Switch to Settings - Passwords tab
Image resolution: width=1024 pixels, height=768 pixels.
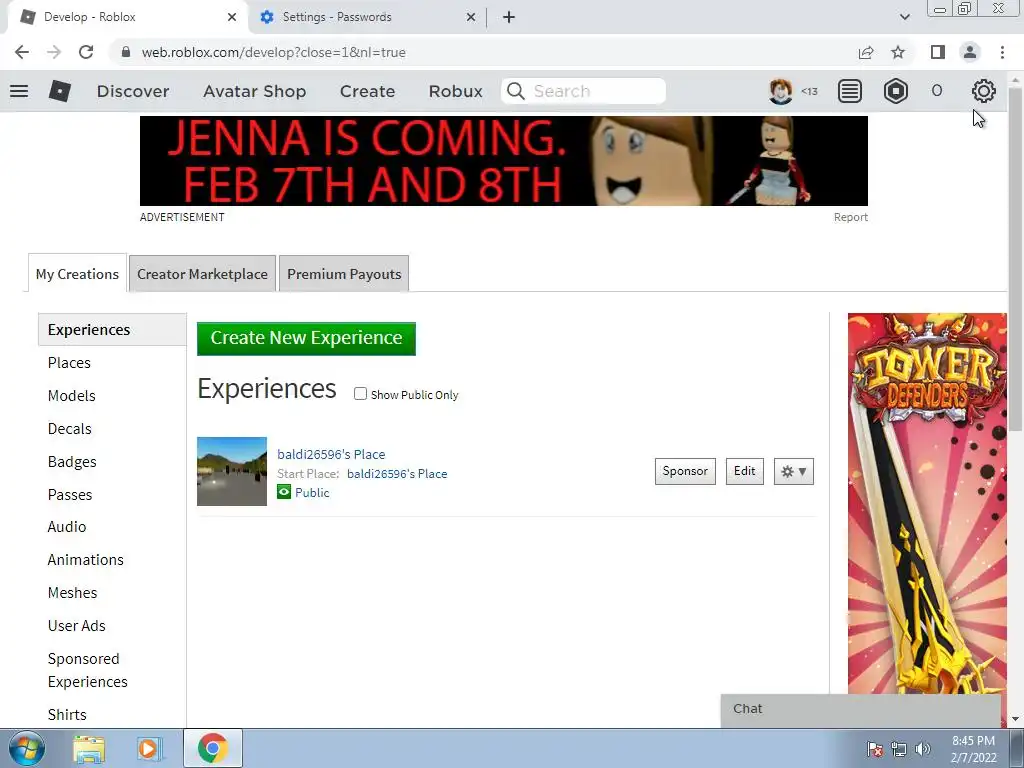[368, 17]
